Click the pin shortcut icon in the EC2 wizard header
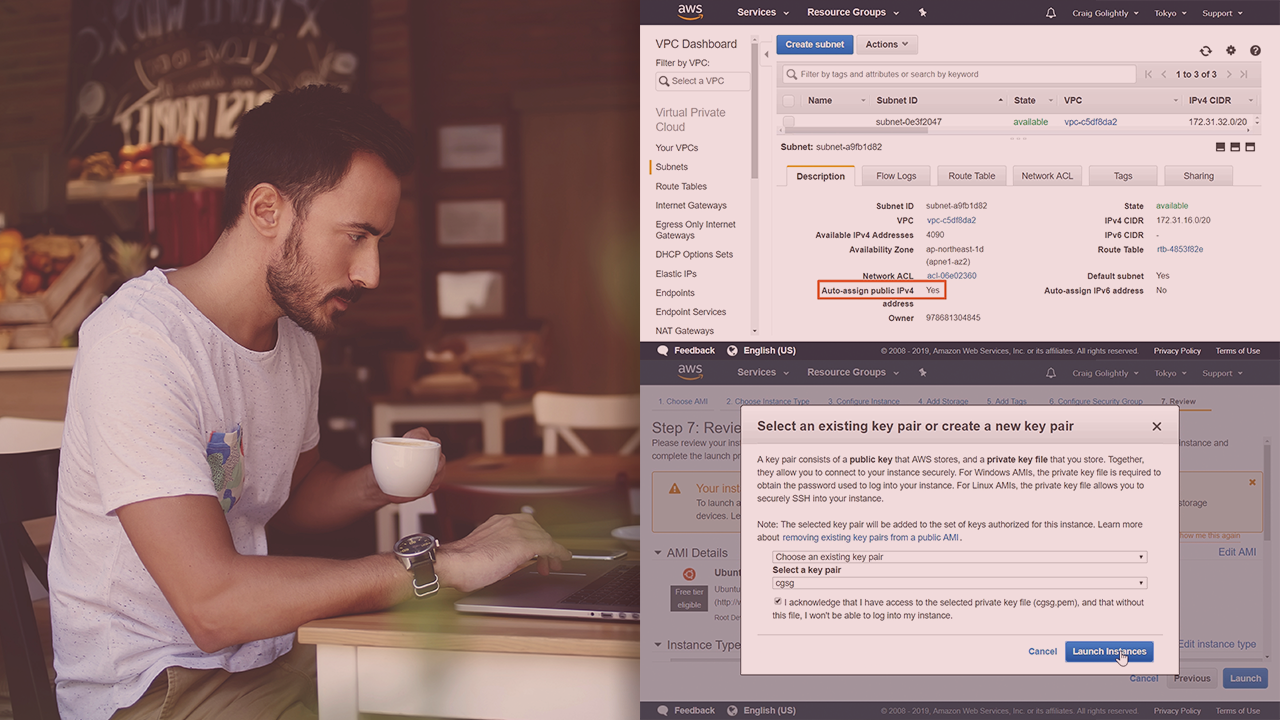 tap(922, 372)
